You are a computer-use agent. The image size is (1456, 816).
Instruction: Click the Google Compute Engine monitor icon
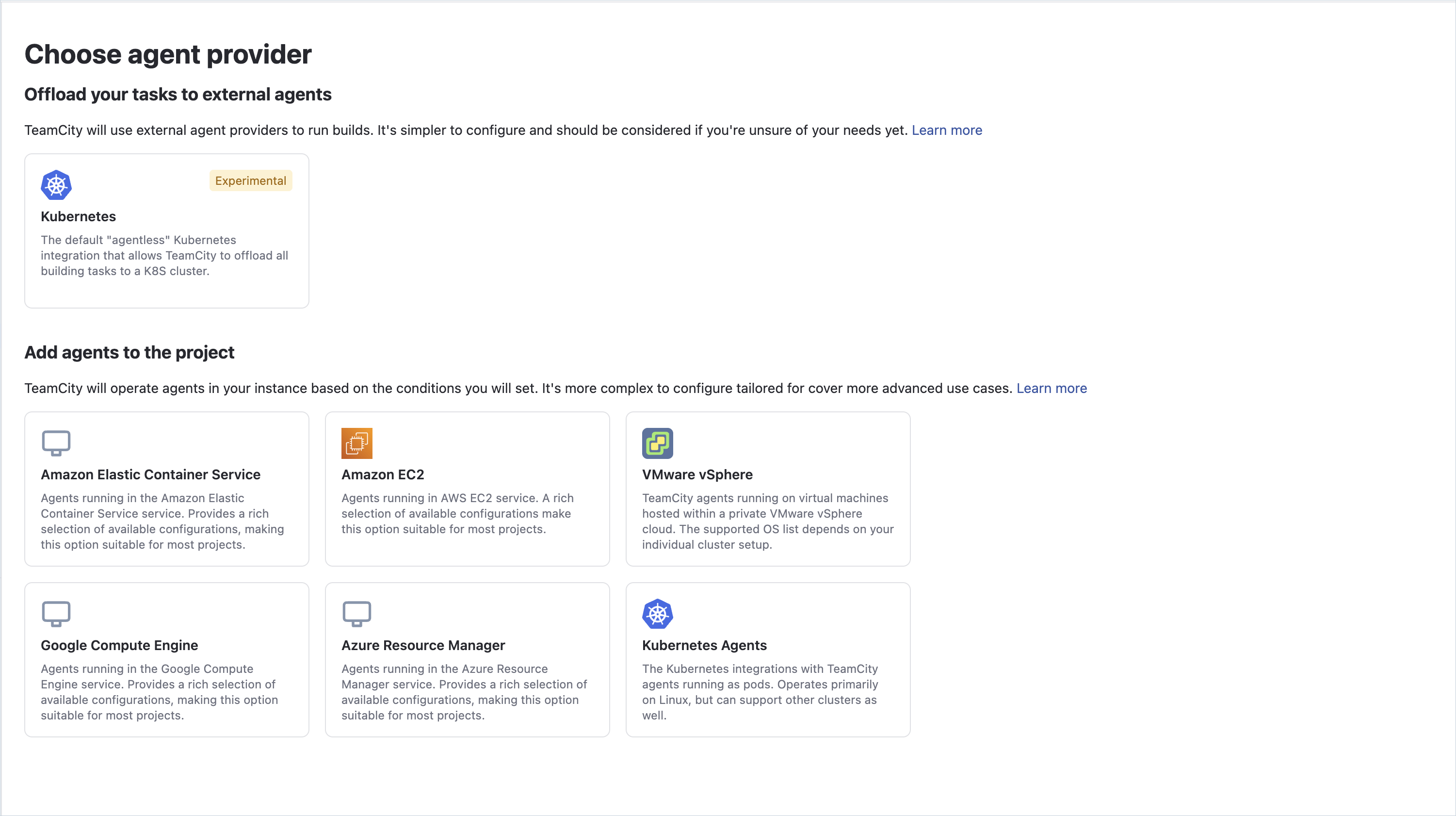56,614
